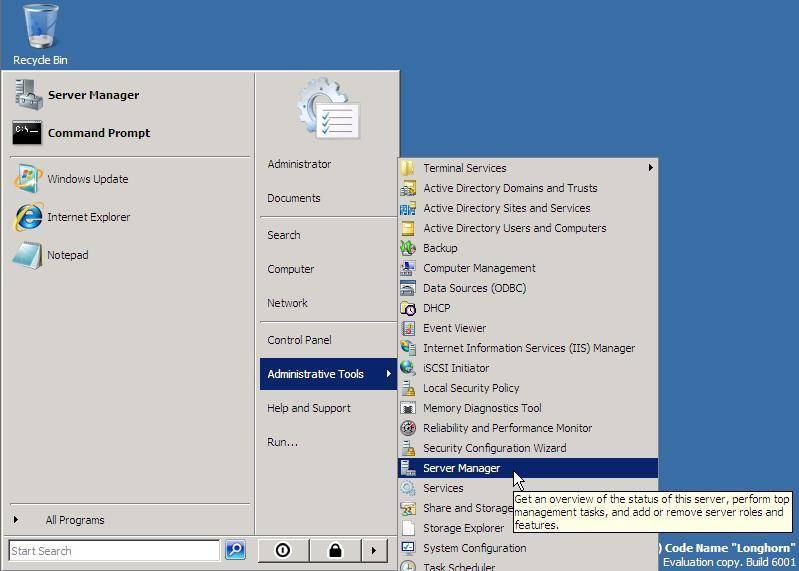Select the Local Security Policy label
This screenshot has height=571, width=799.
click(471, 388)
